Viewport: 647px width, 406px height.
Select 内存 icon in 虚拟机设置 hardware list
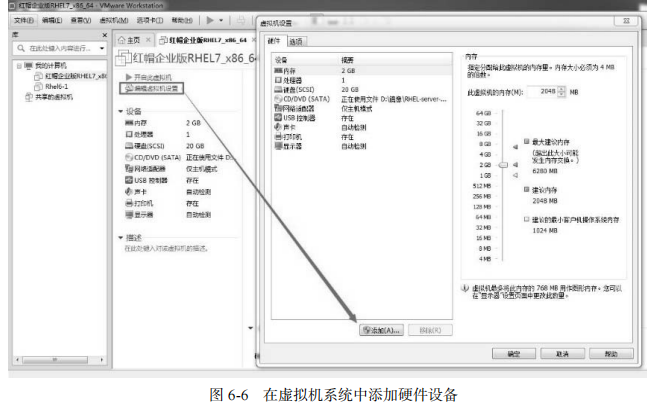279,71
